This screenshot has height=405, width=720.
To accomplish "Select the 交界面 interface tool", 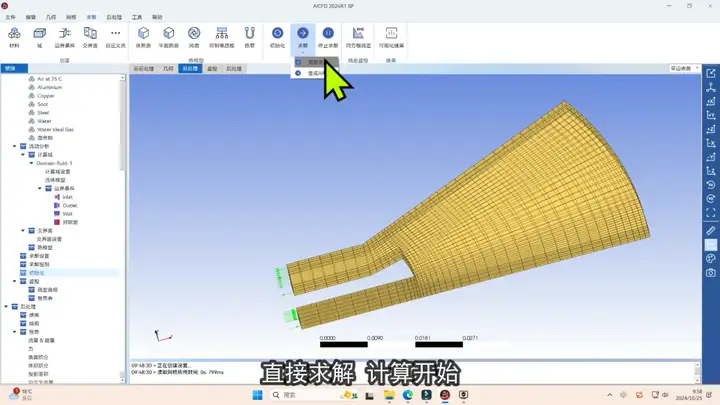I will [x=90, y=37].
